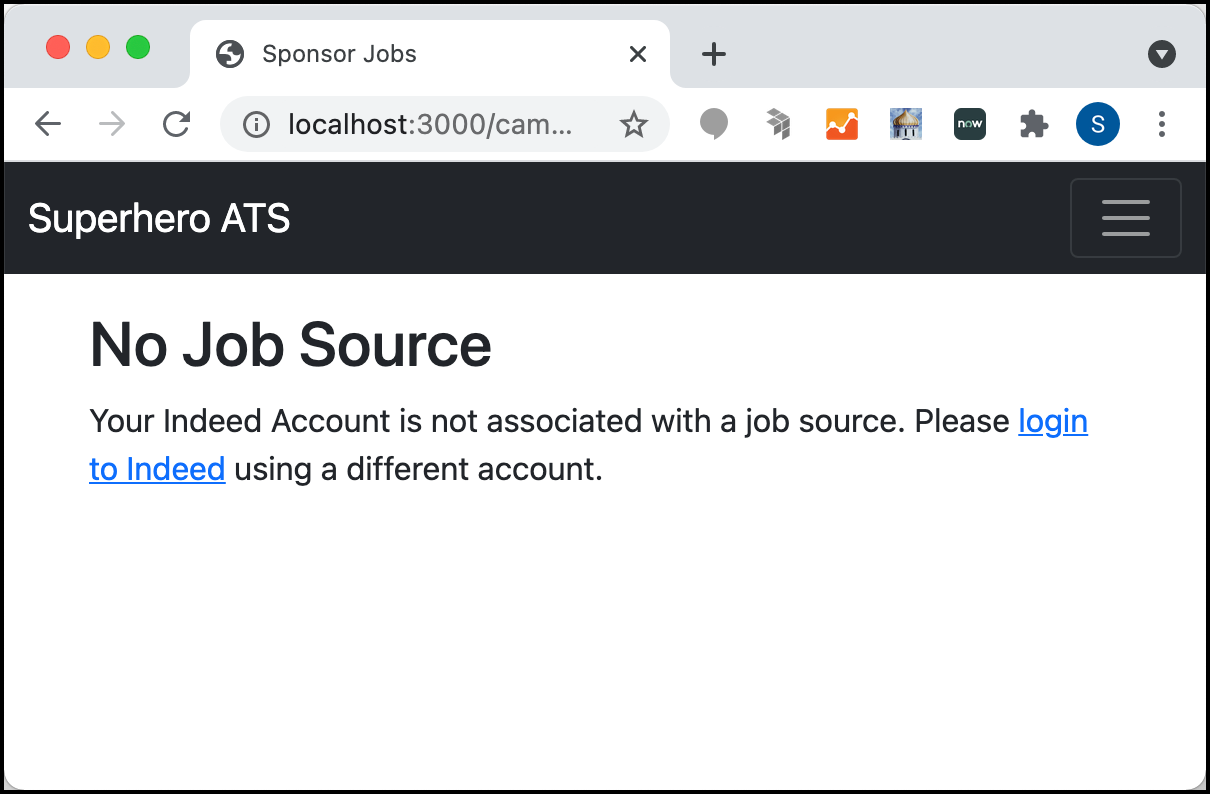Image resolution: width=1210 pixels, height=794 pixels.
Task: Open the 'now' ServiceNow extension icon
Action: point(970,124)
